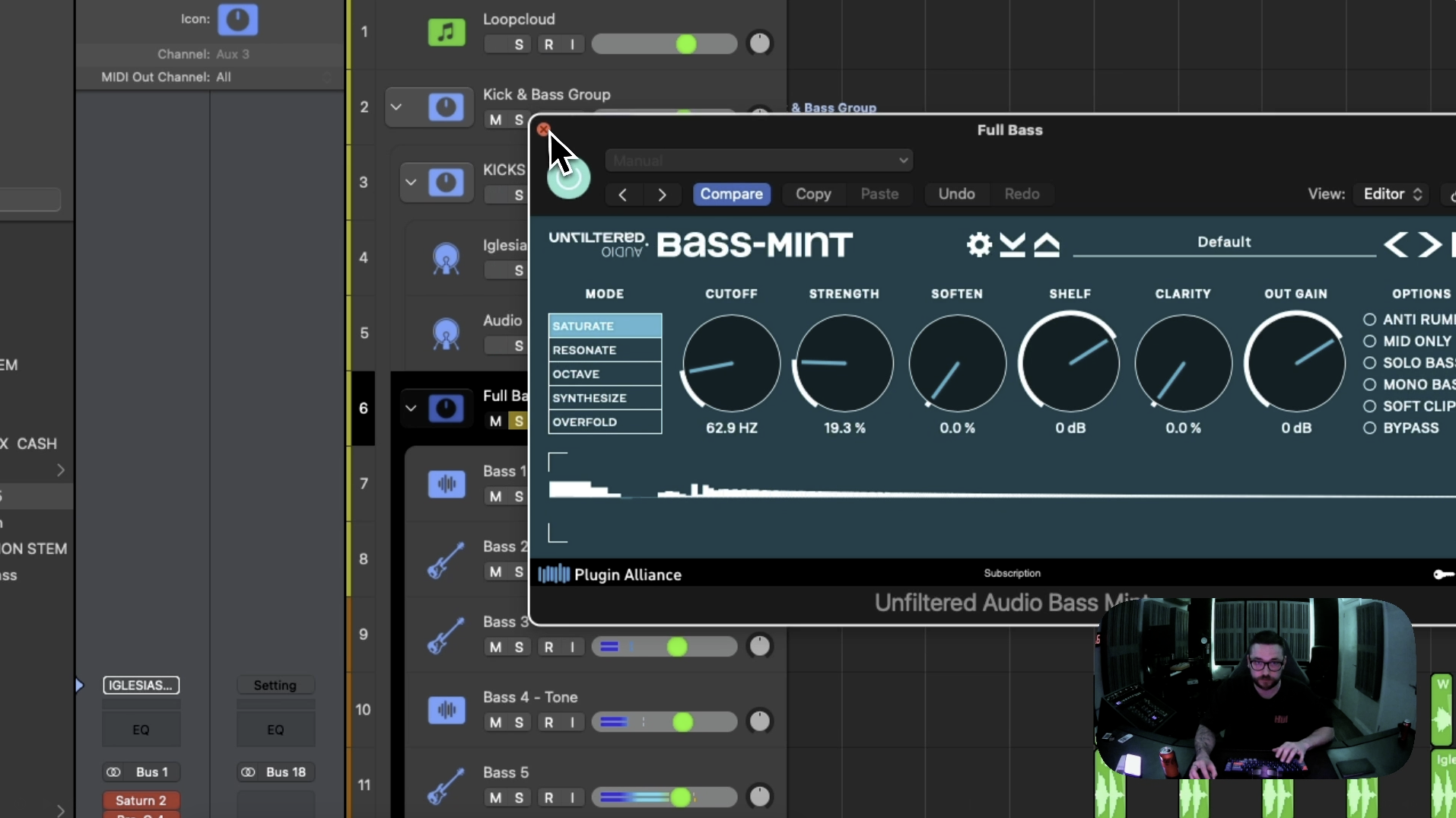Click the save preset down-arrow icon
Screen dimensions: 1456x818
pyautogui.click(x=1013, y=244)
